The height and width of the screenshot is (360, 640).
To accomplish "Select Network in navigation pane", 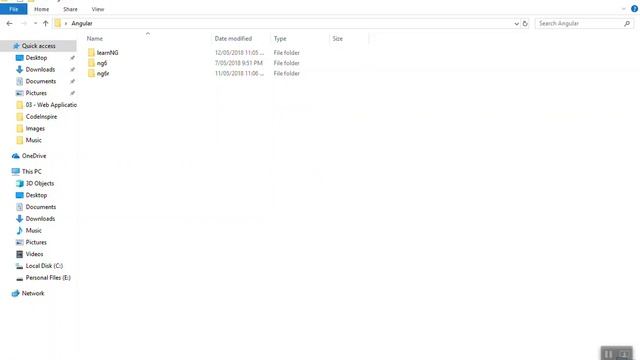I will point(33,293).
